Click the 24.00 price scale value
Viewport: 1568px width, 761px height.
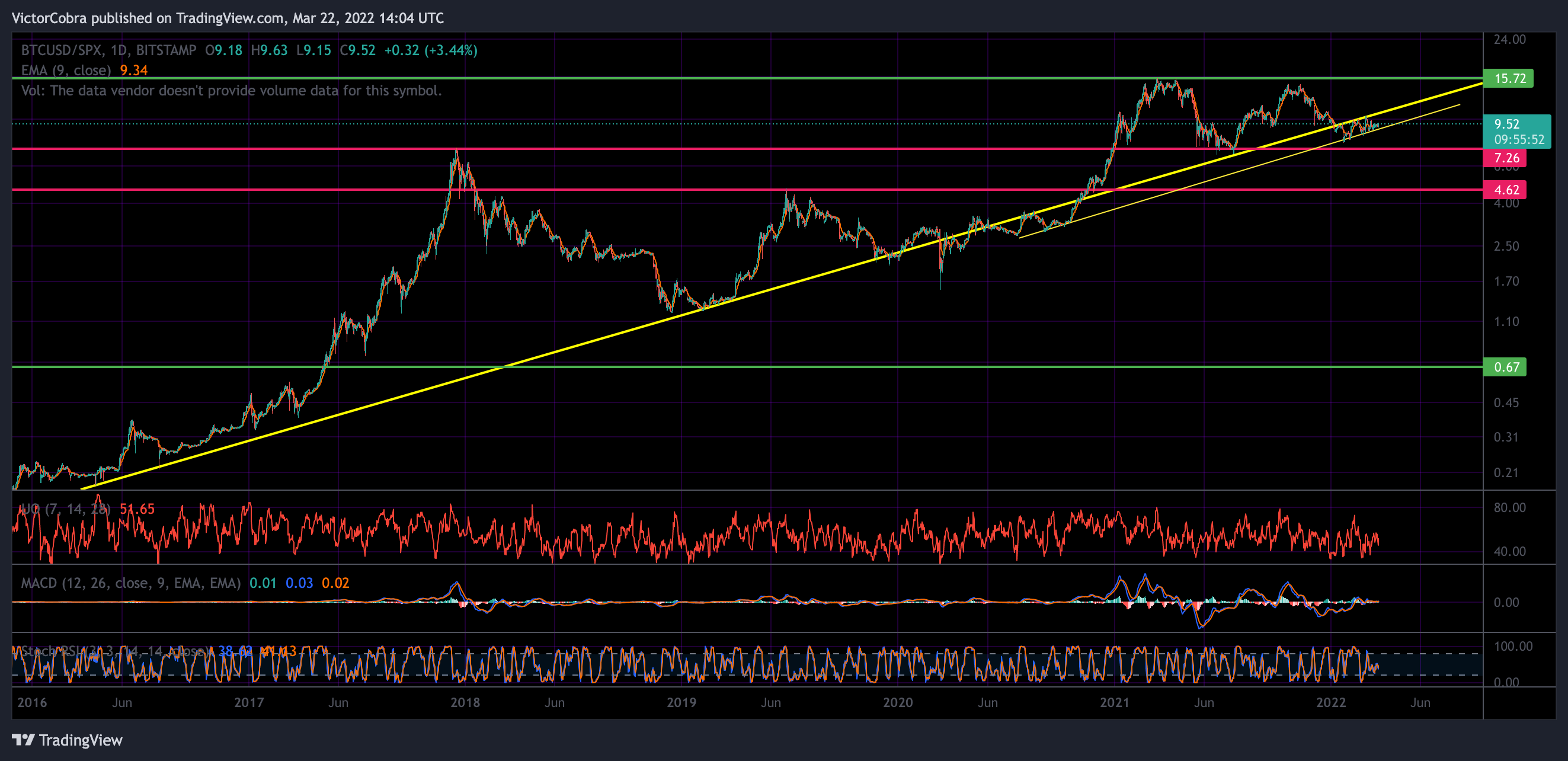coord(1509,40)
